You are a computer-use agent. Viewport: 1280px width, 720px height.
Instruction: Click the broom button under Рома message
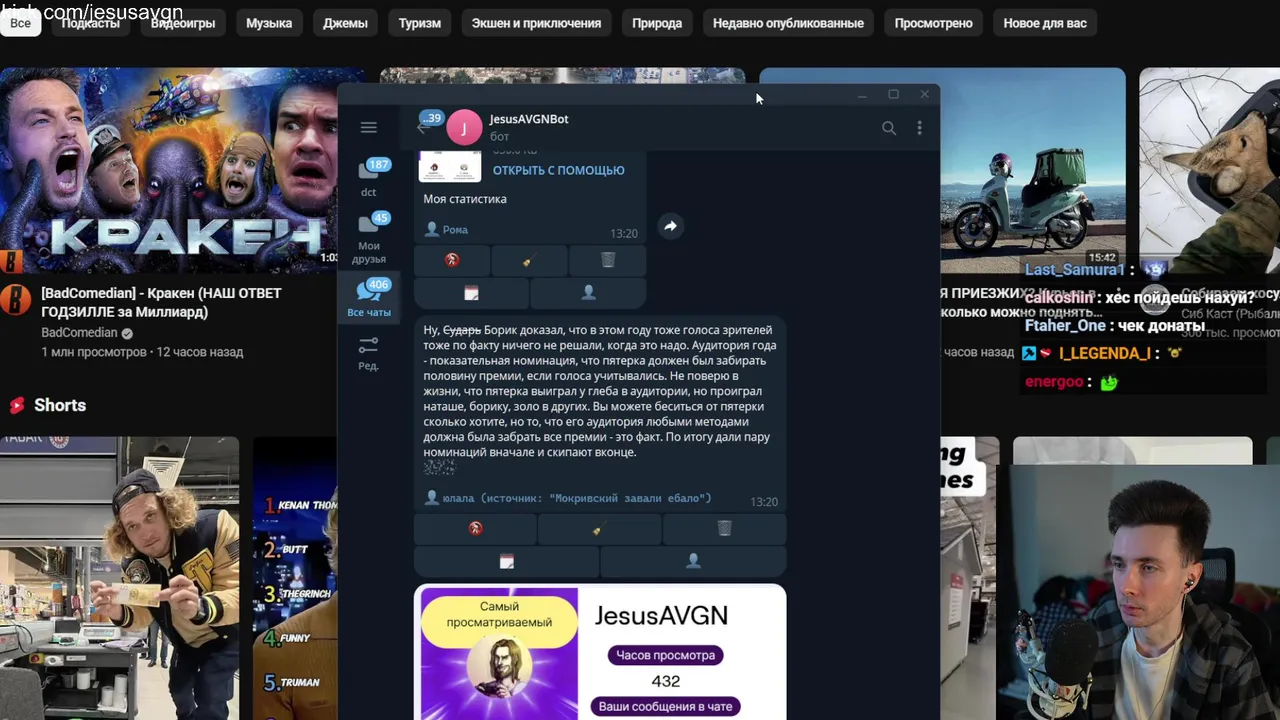tap(529, 260)
